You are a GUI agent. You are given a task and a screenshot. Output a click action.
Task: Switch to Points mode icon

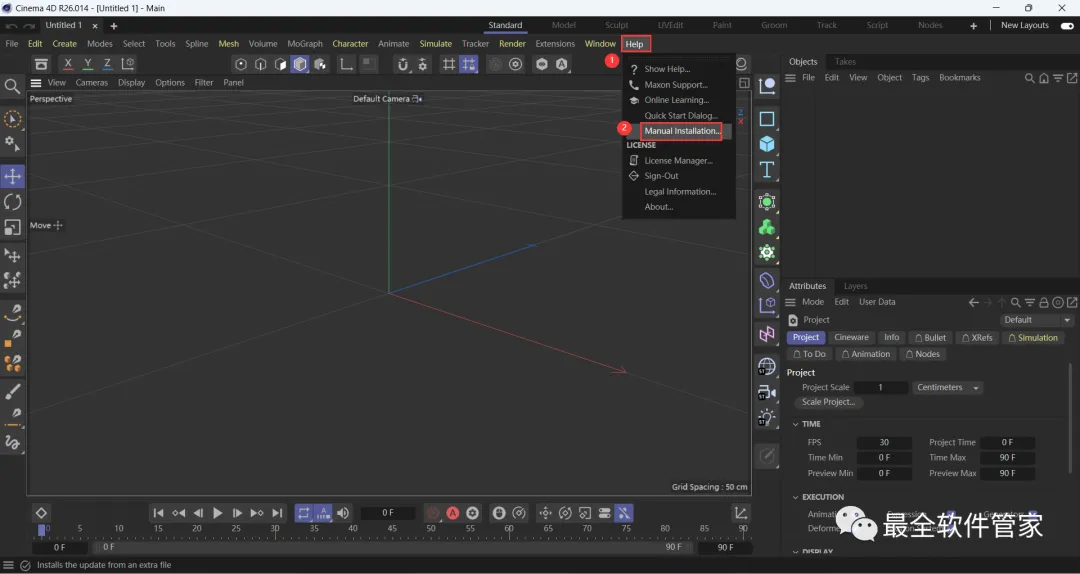[x=241, y=64]
